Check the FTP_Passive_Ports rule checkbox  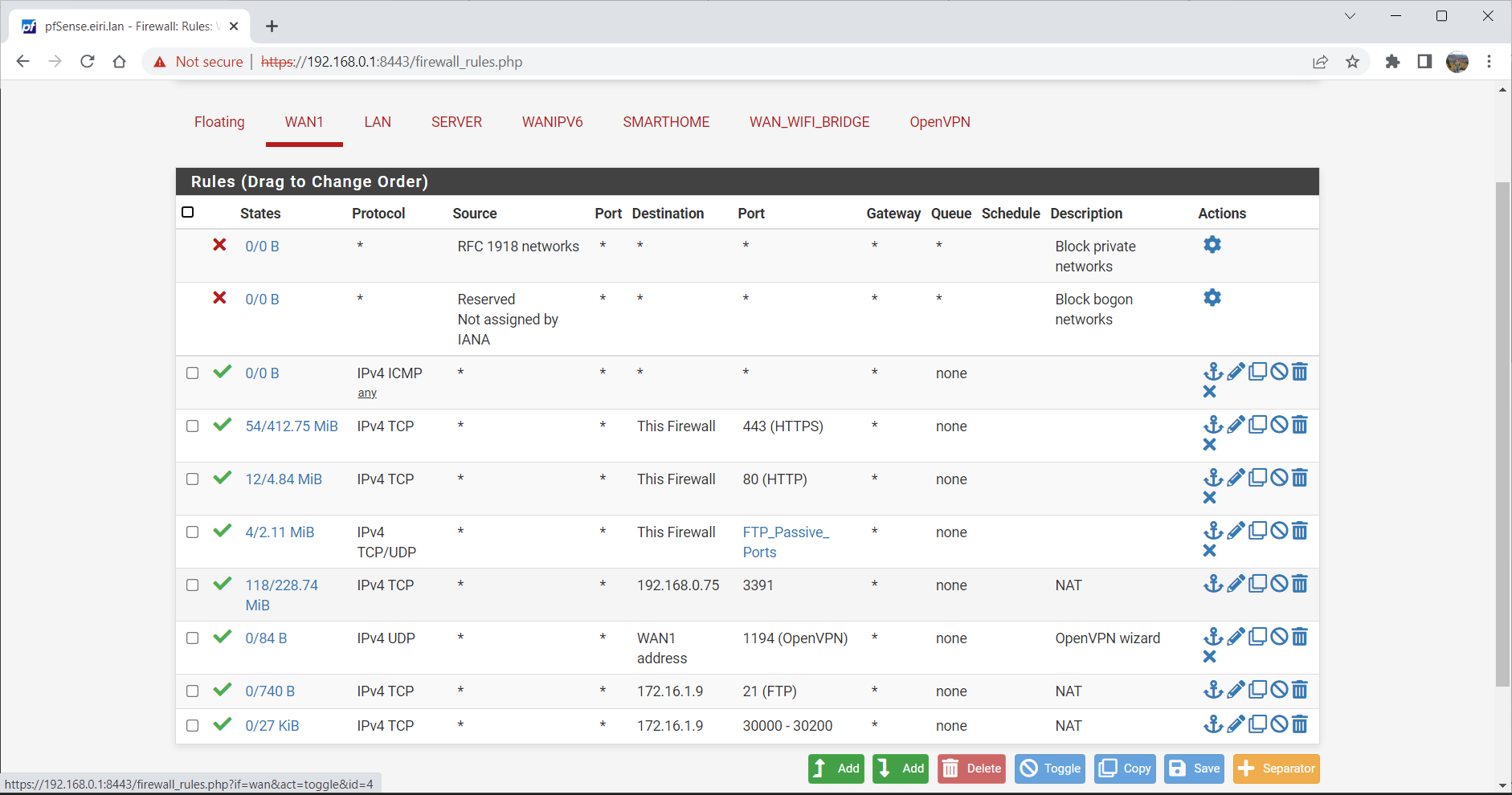(x=192, y=532)
